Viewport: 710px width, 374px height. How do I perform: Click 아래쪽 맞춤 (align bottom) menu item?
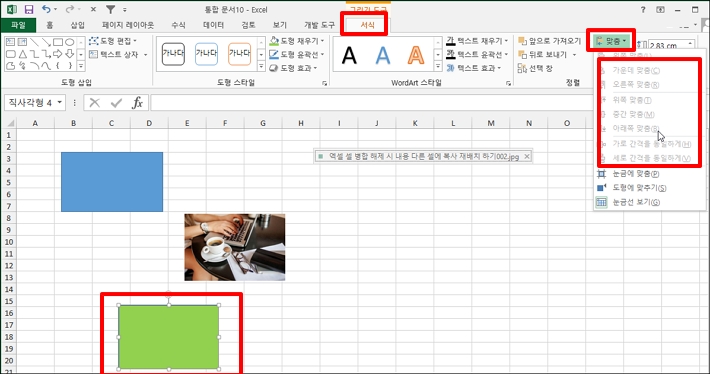point(650,129)
